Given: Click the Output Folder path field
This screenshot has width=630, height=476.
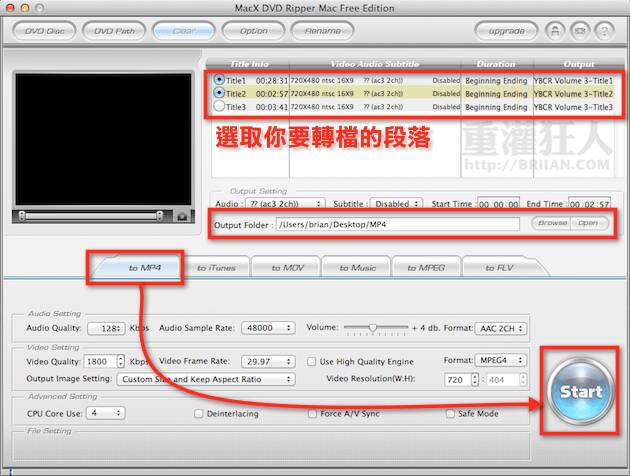Looking at the screenshot, I should click(398, 224).
